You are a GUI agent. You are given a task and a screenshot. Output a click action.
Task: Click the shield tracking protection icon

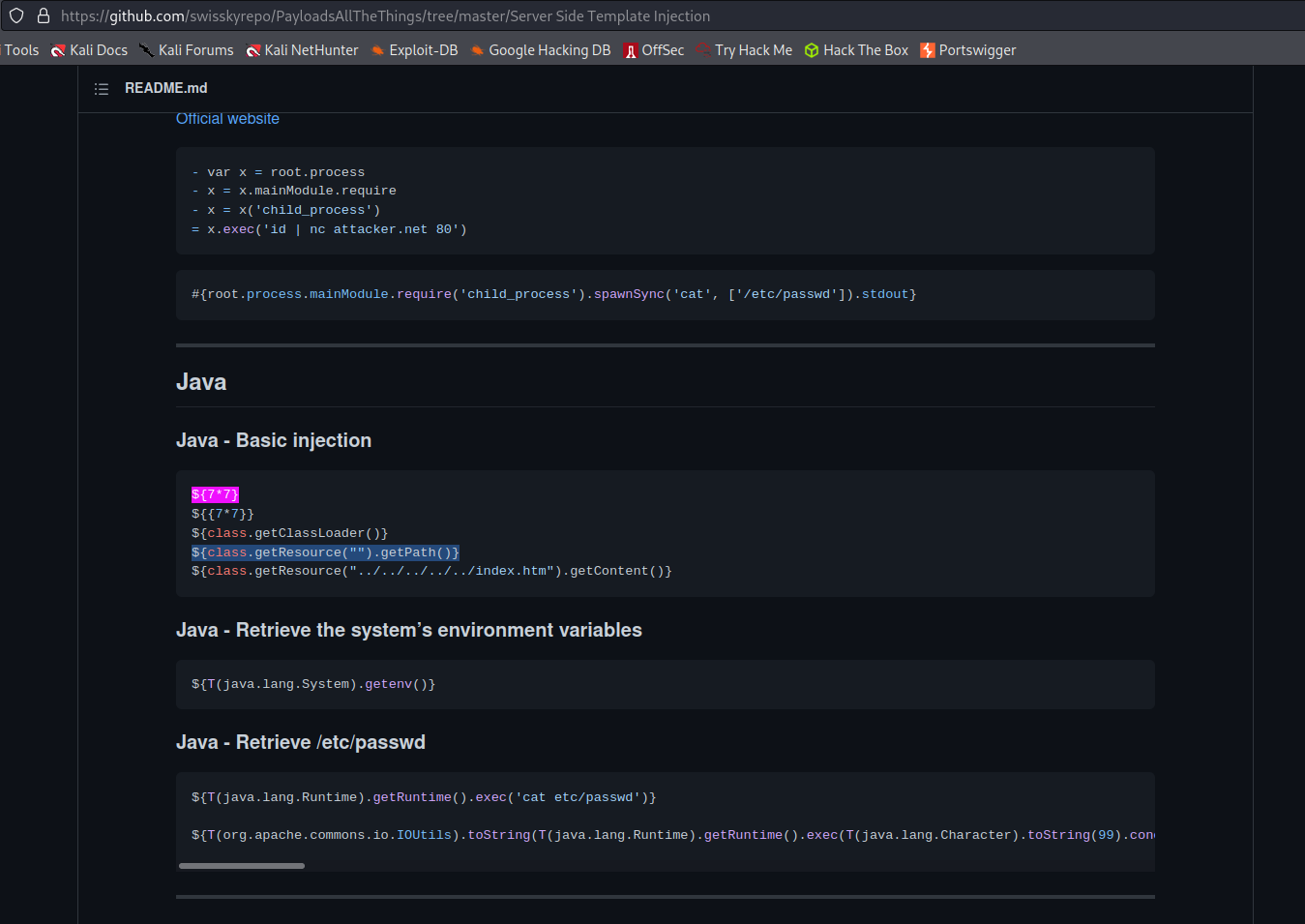click(x=16, y=15)
